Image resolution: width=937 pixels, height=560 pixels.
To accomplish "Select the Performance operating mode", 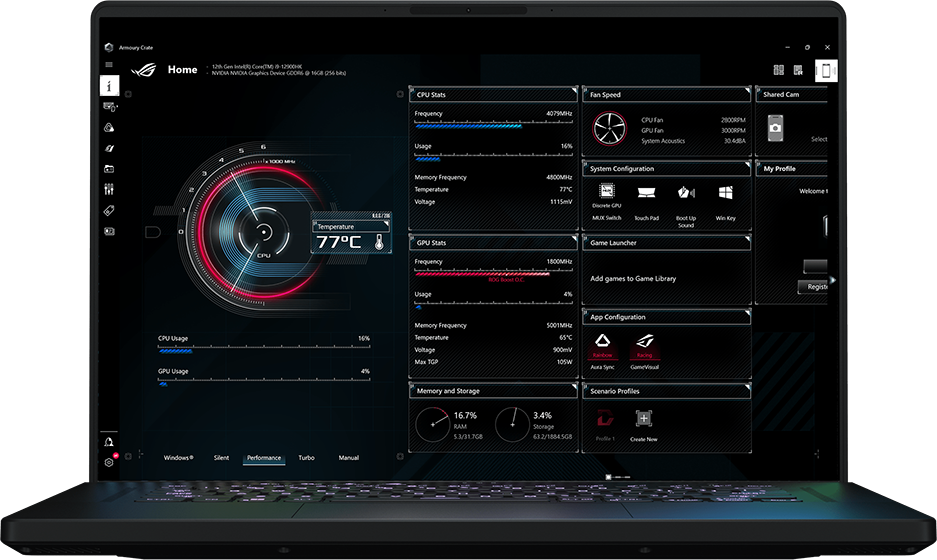I will point(264,458).
